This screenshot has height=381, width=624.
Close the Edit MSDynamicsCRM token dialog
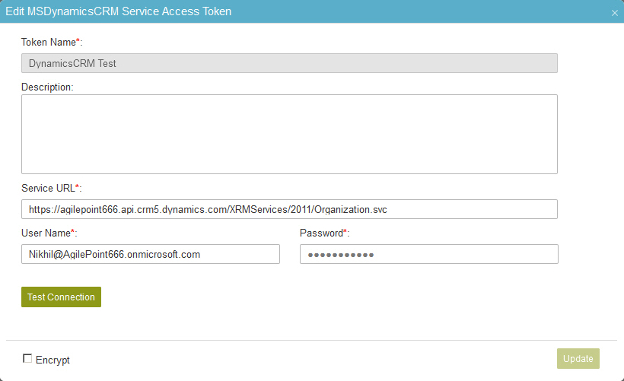[x=614, y=13]
